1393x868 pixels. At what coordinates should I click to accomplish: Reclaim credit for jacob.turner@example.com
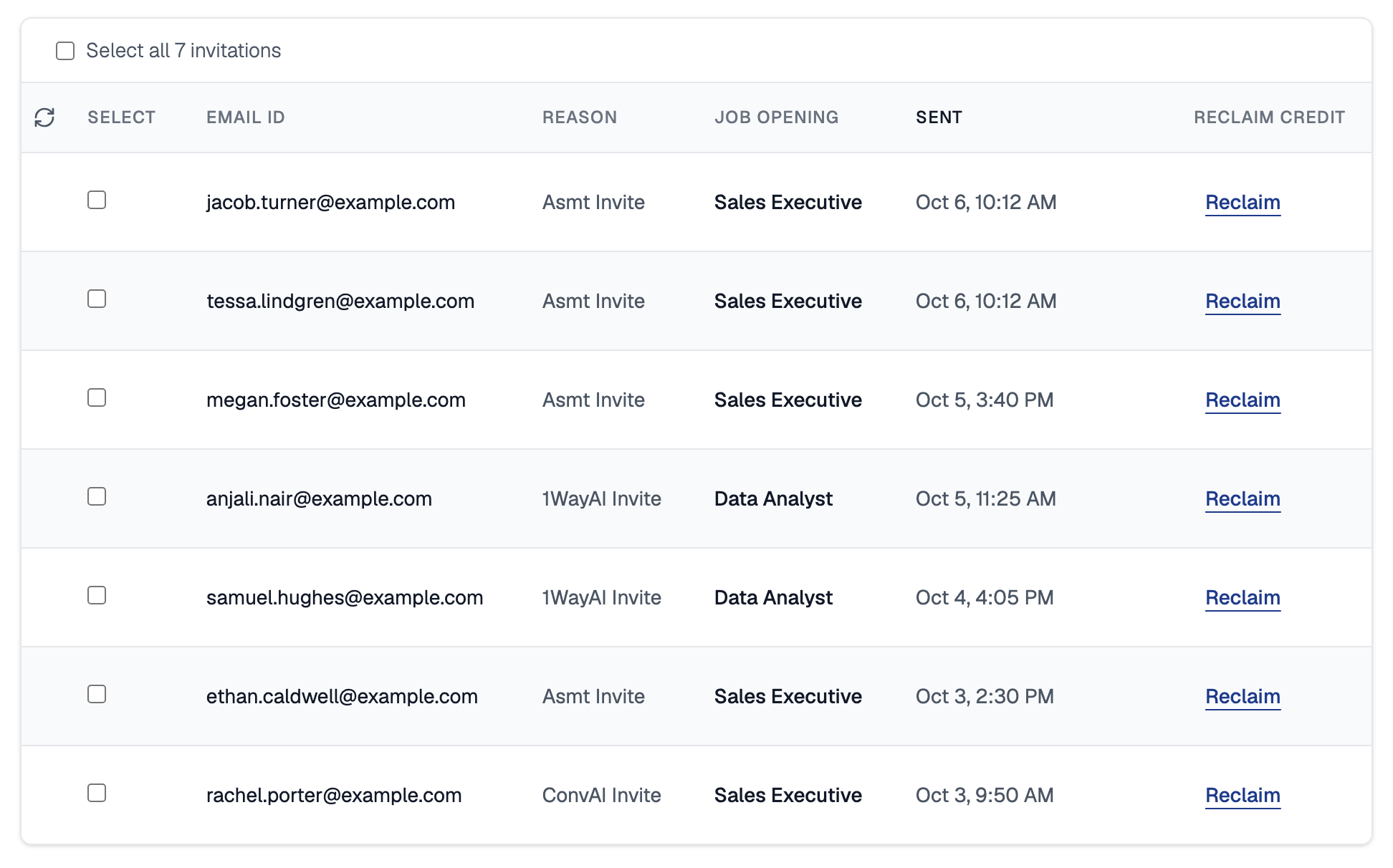[x=1243, y=203]
